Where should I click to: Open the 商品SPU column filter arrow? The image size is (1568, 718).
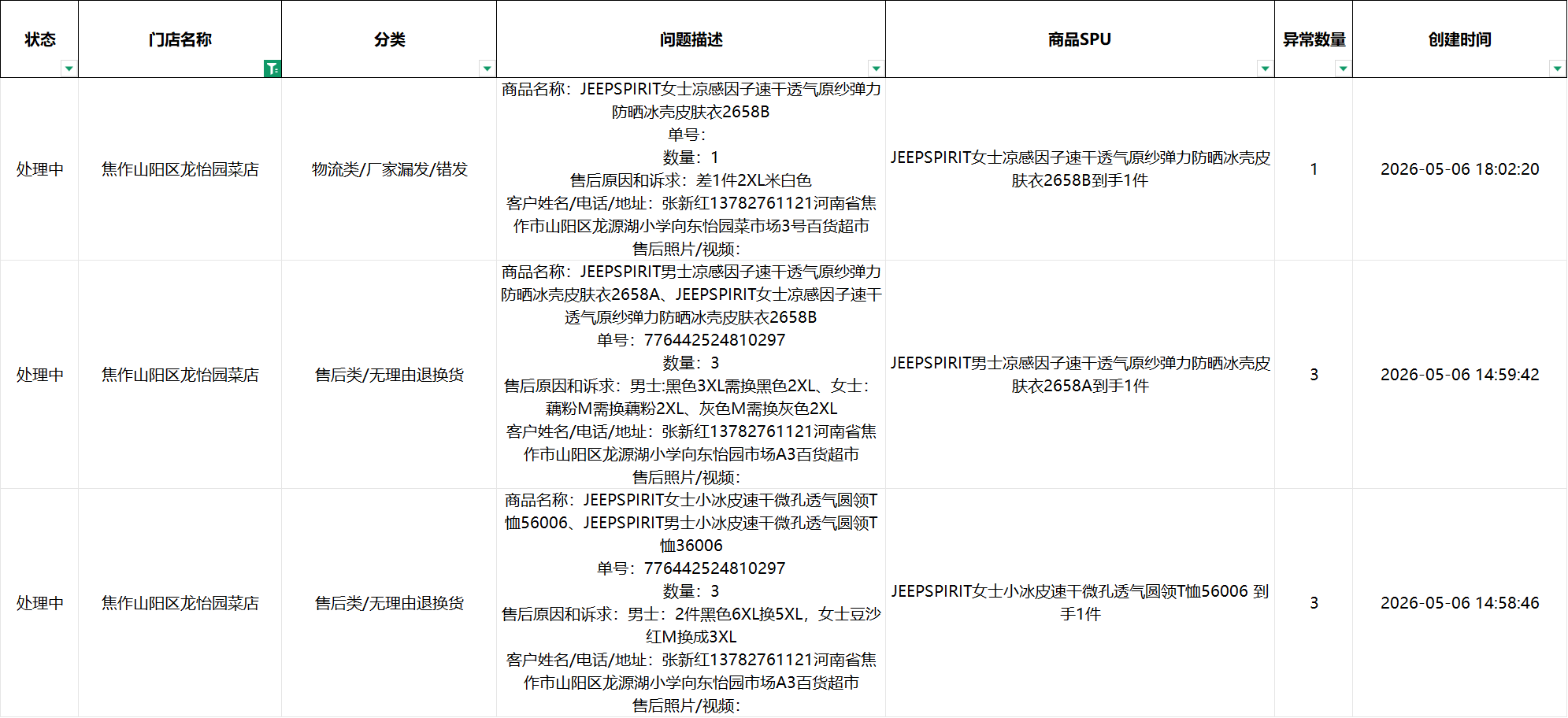click(x=1266, y=68)
